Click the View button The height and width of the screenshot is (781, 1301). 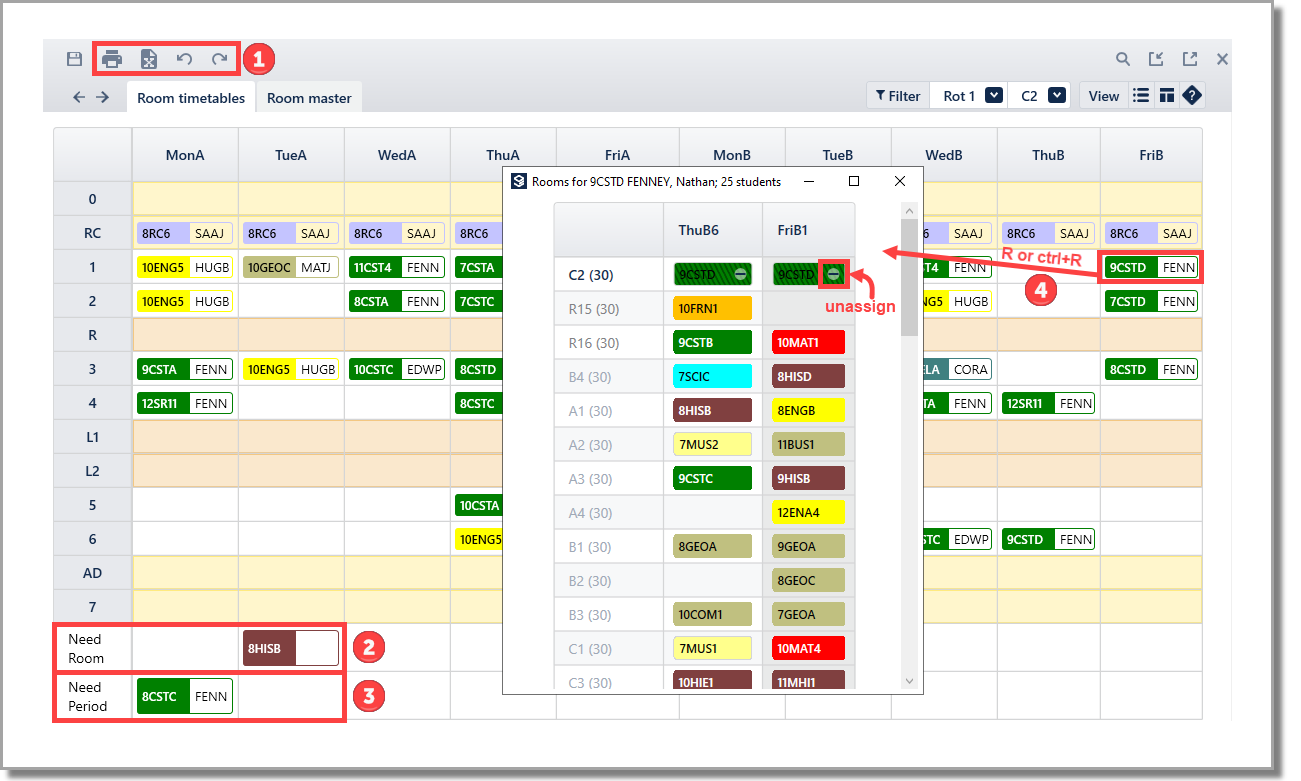tap(1104, 96)
